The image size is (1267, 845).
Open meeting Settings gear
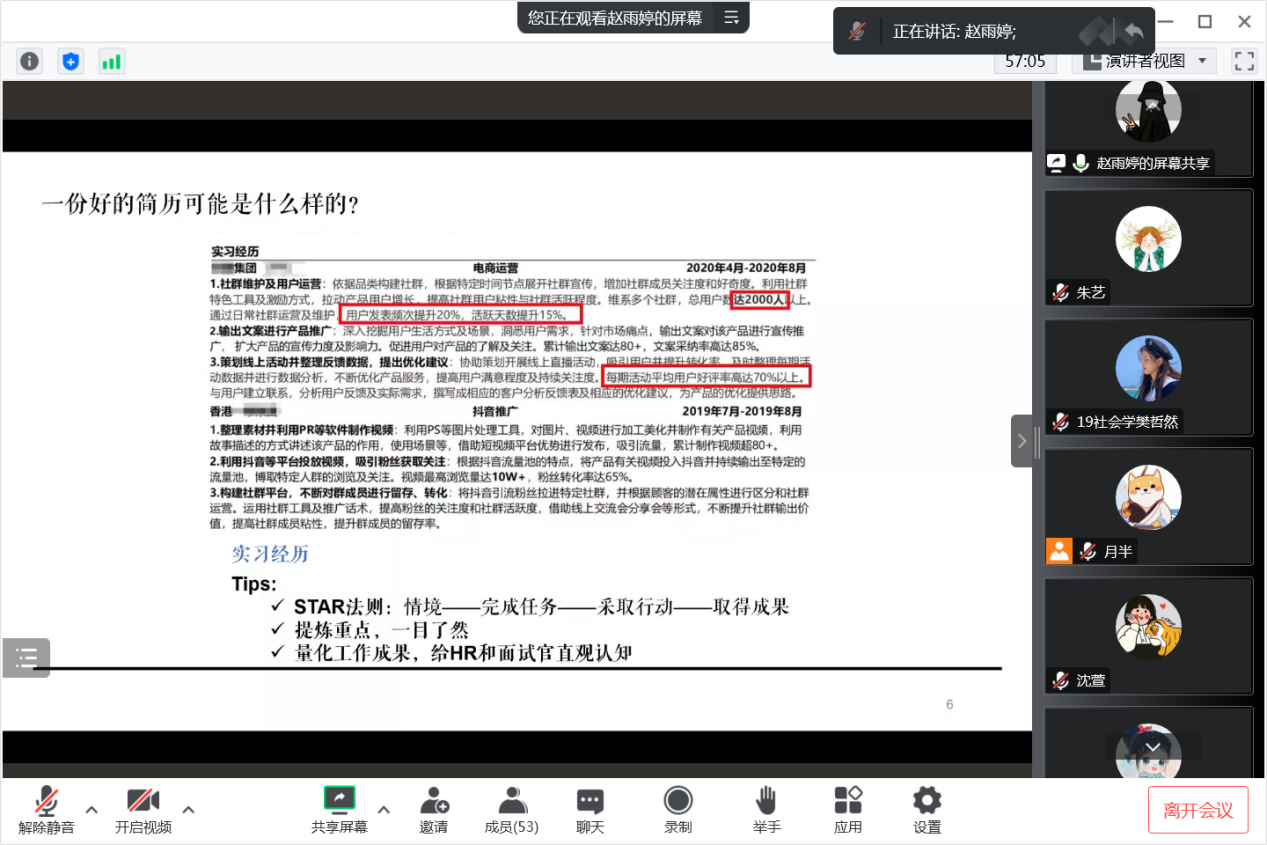click(927, 810)
